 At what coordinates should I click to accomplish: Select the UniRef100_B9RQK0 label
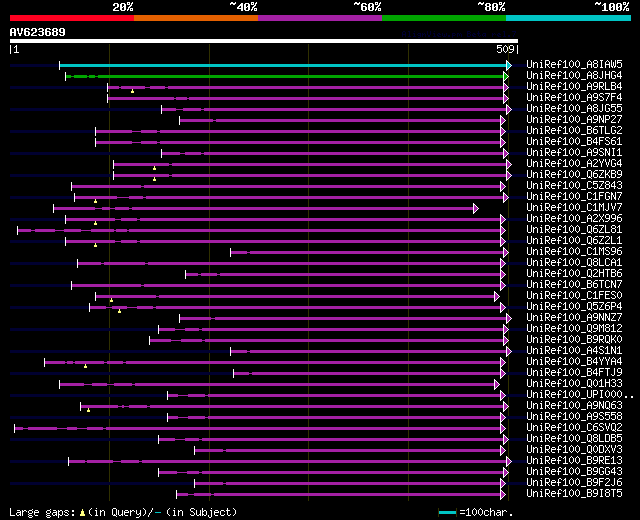point(574,340)
